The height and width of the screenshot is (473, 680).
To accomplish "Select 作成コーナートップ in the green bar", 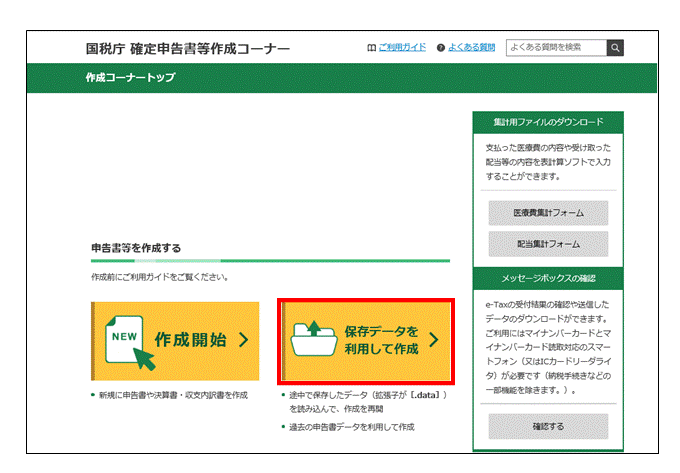I will (131, 78).
